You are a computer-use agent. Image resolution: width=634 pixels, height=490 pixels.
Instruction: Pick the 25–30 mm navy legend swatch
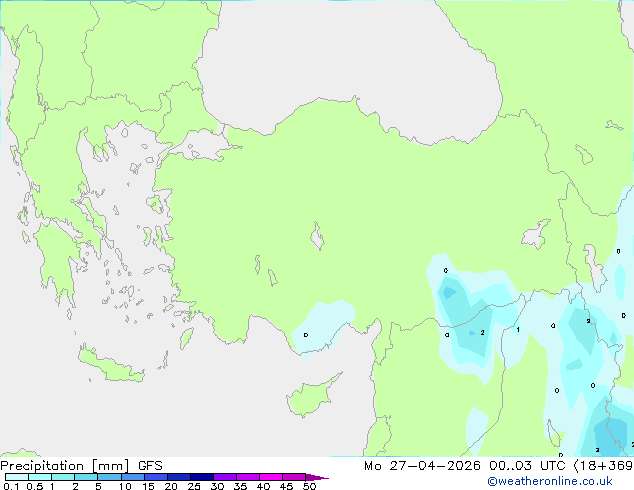(x=202, y=477)
